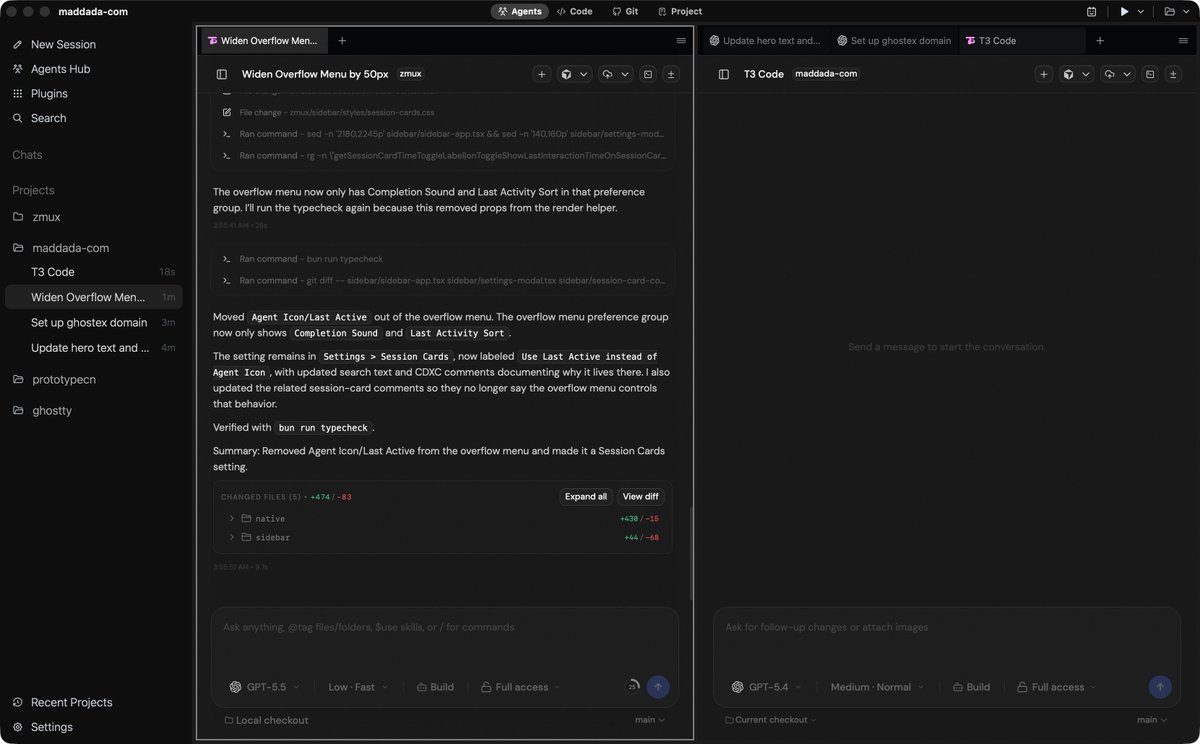The height and width of the screenshot is (744, 1200).
Task: Toggle the diff plus-minus icon in left header
Action: (671, 74)
